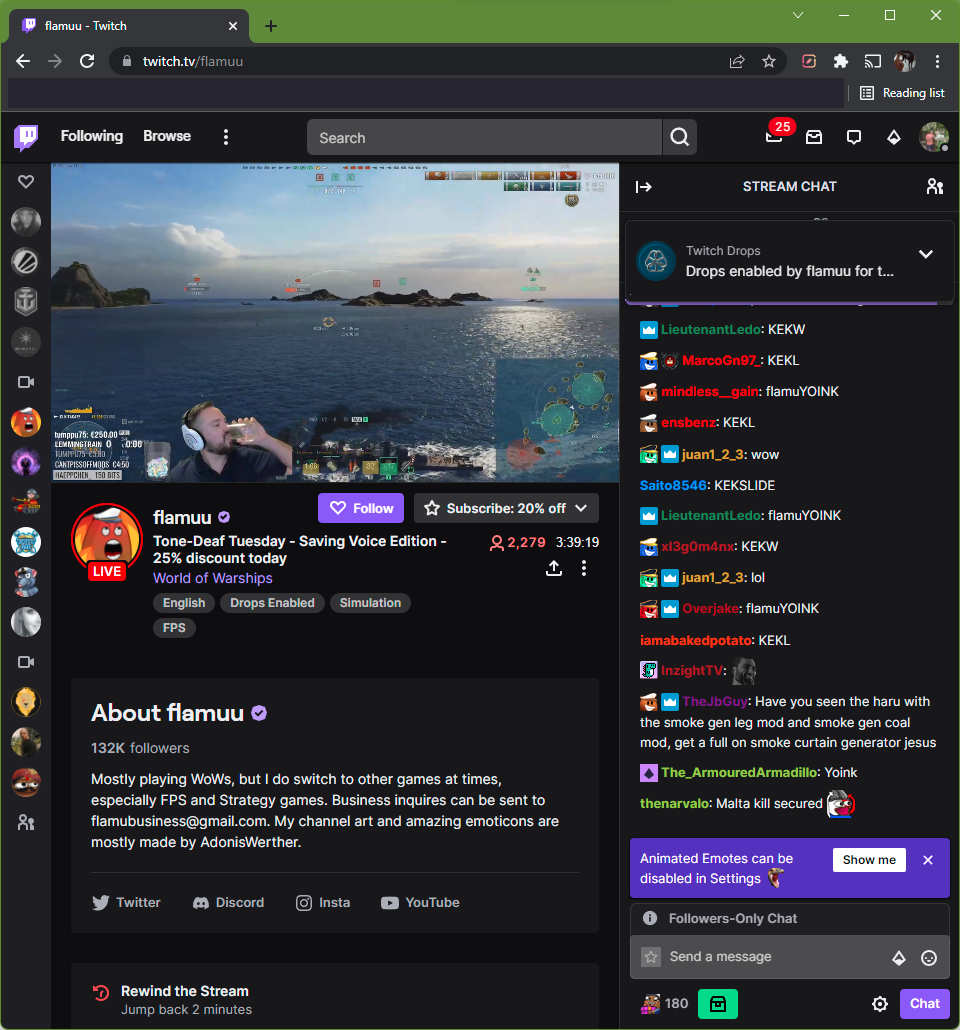Open the top nav more options dots

(225, 137)
